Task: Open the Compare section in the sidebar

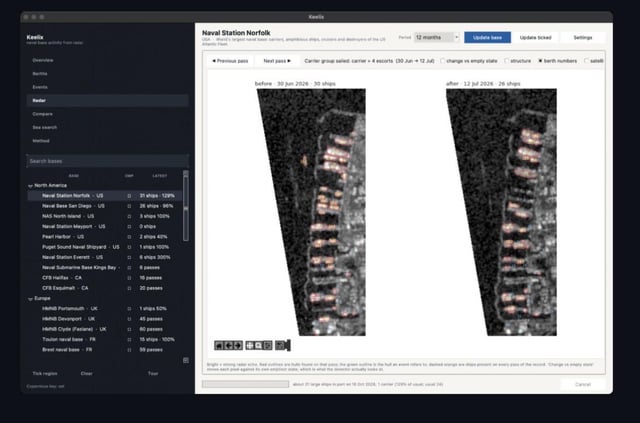Action: point(108,114)
